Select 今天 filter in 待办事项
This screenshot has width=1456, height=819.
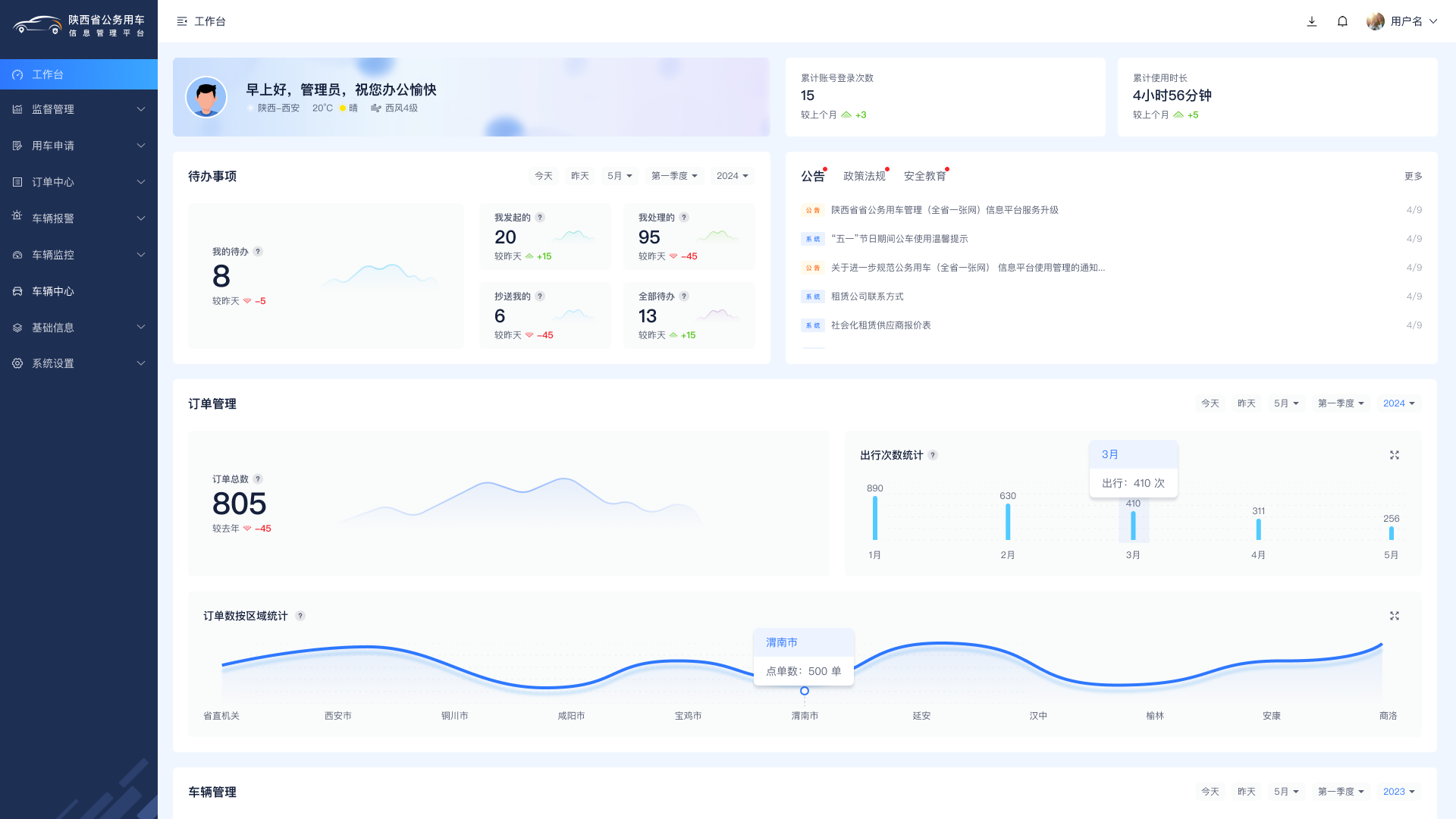pos(544,176)
